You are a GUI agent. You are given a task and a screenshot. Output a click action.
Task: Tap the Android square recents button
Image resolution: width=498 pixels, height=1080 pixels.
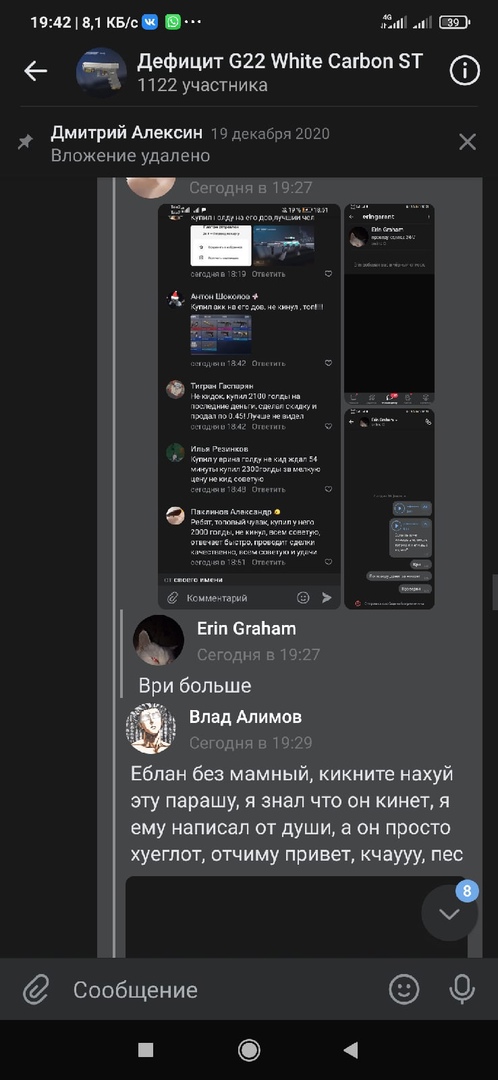[145, 1050]
